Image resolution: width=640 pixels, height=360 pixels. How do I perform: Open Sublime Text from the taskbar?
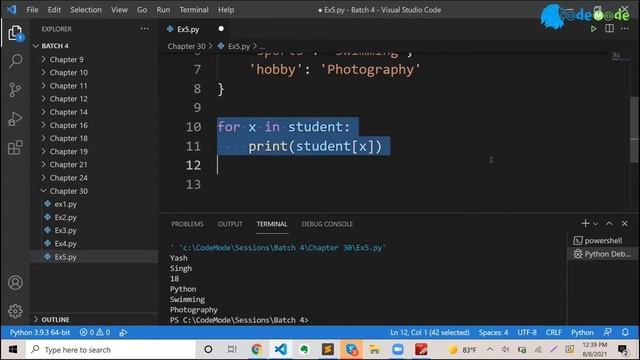tap(328, 349)
